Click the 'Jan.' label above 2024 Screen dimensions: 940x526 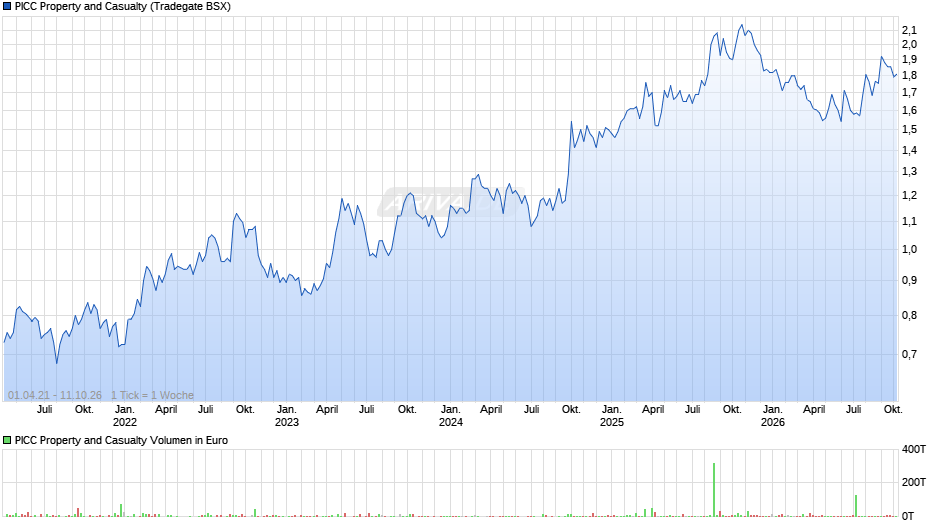(x=451, y=409)
